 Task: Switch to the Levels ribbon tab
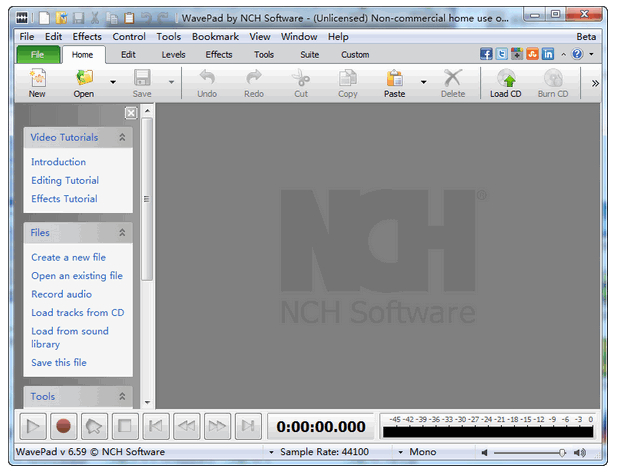point(173,55)
